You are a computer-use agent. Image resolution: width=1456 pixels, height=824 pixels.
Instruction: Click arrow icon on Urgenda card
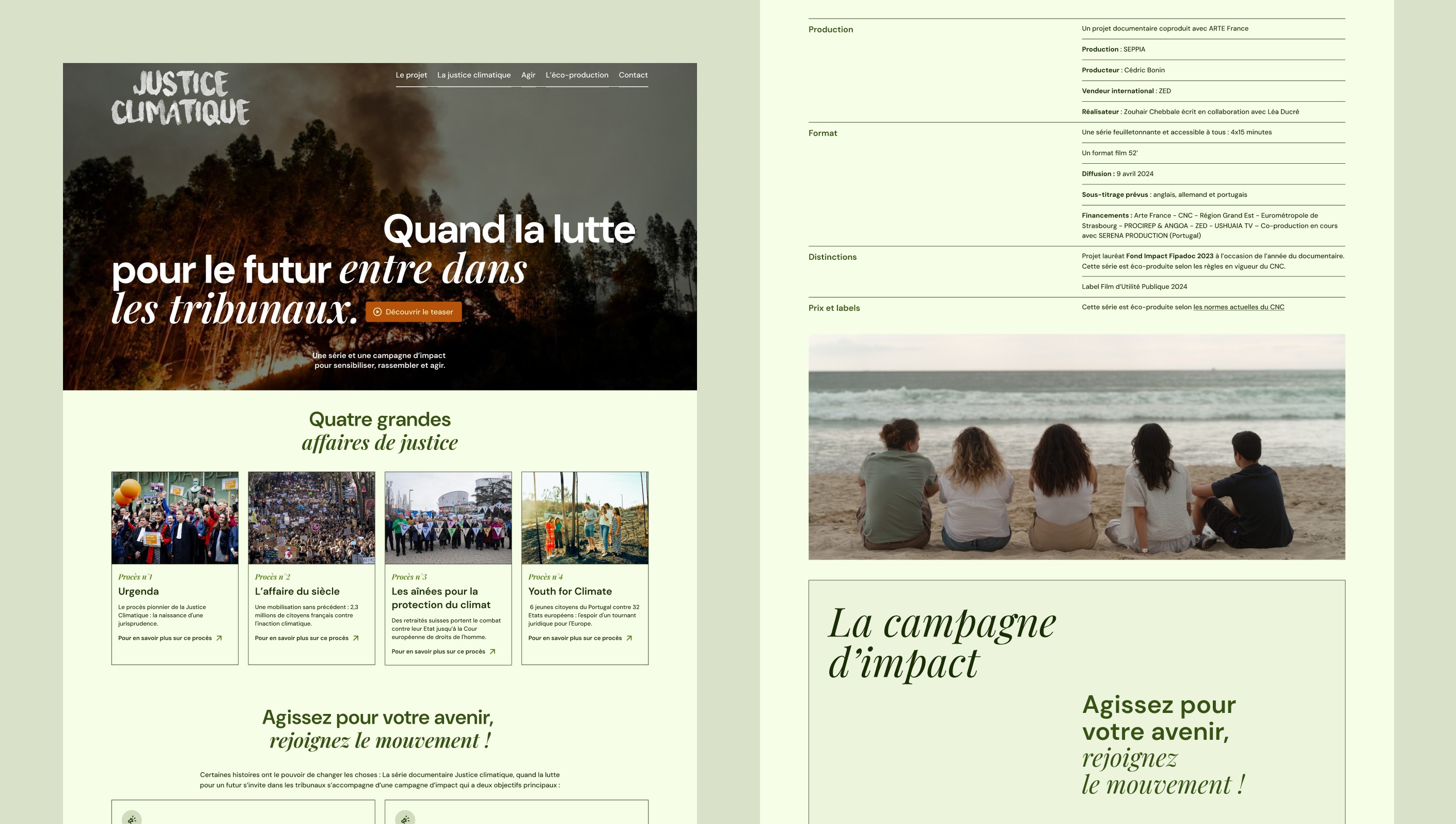click(219, 638)
